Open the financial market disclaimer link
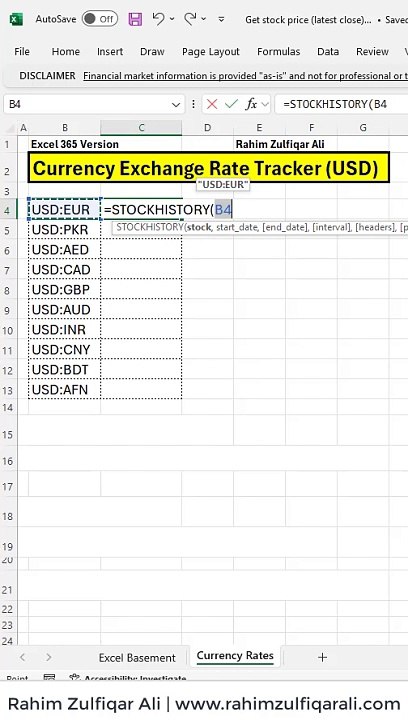Image resolution: width=408 pixels, height=720 pixels. [x=245, y=76]
